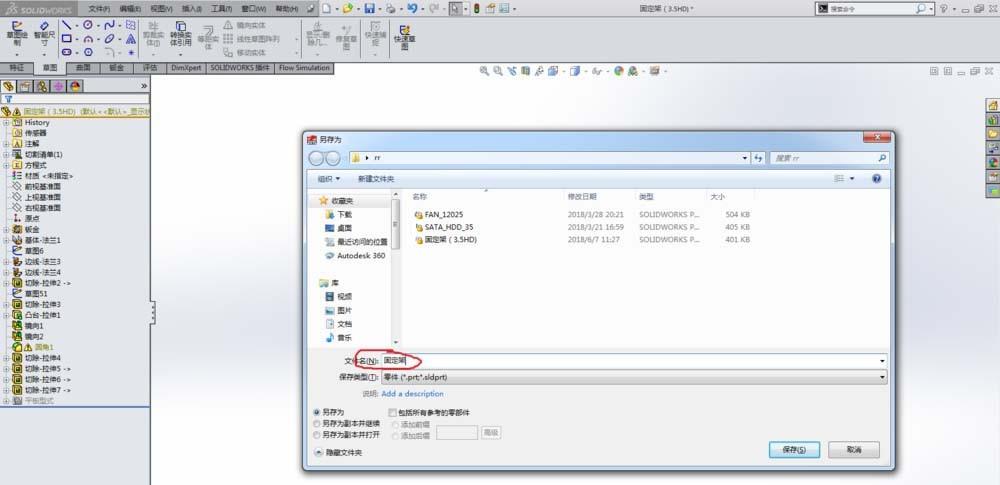Click the Convert Entities (转换实体引用) icon
Viewport: 1000px width, 485px height.
point(180,26)
